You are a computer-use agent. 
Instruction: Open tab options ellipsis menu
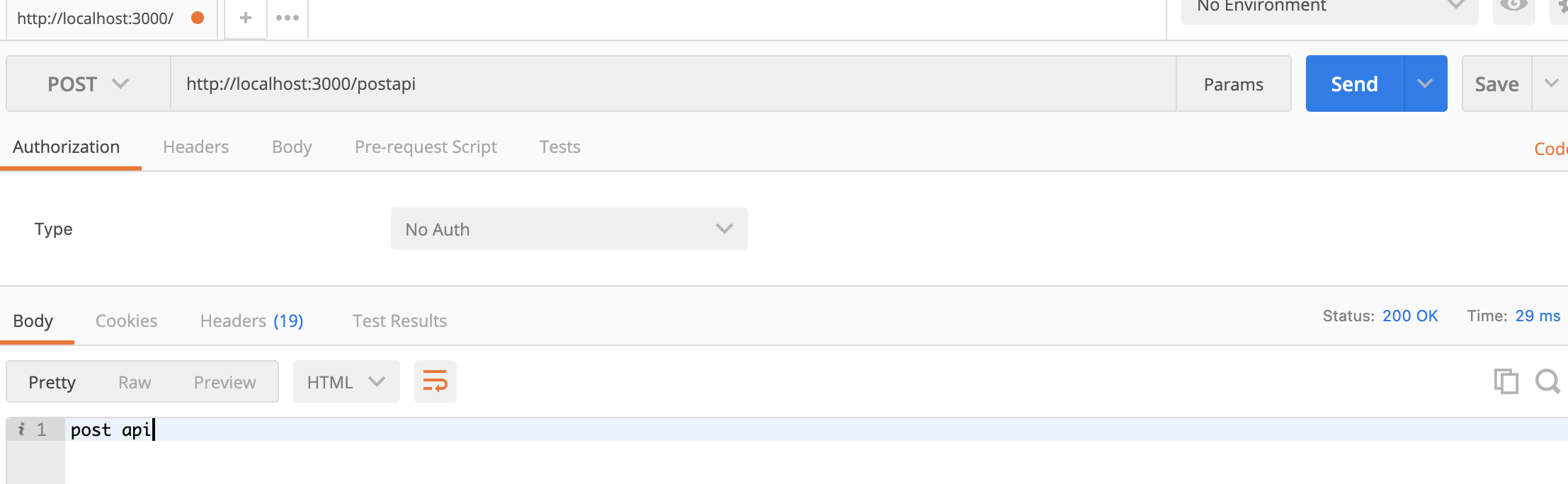click(288, 18)
